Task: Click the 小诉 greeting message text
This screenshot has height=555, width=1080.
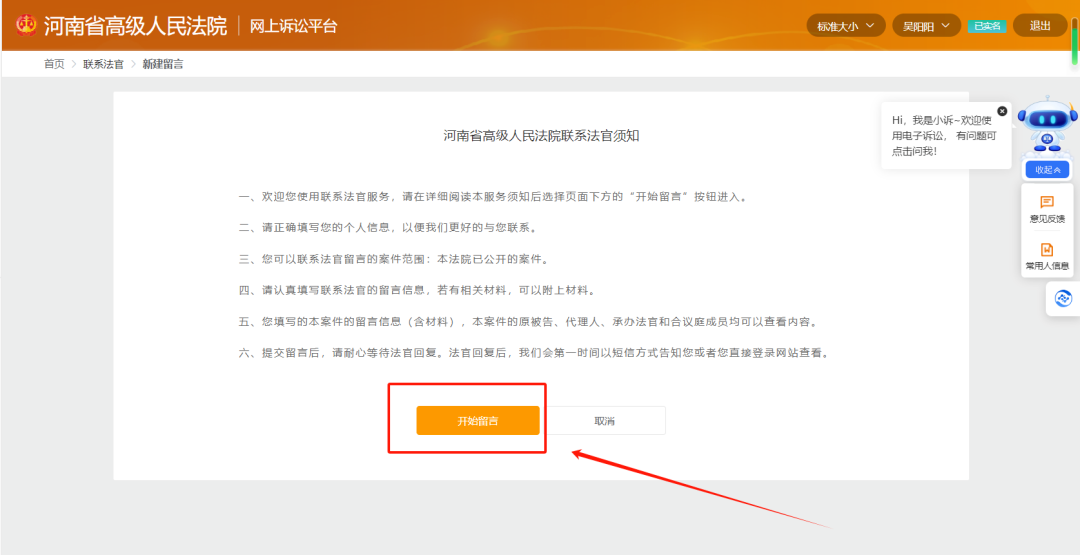Action: [944, 136]
